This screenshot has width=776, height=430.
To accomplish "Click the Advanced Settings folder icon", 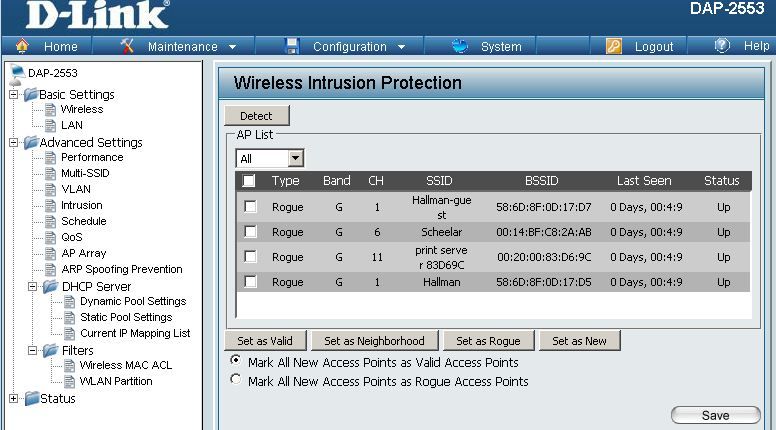I will click(31, 143).
